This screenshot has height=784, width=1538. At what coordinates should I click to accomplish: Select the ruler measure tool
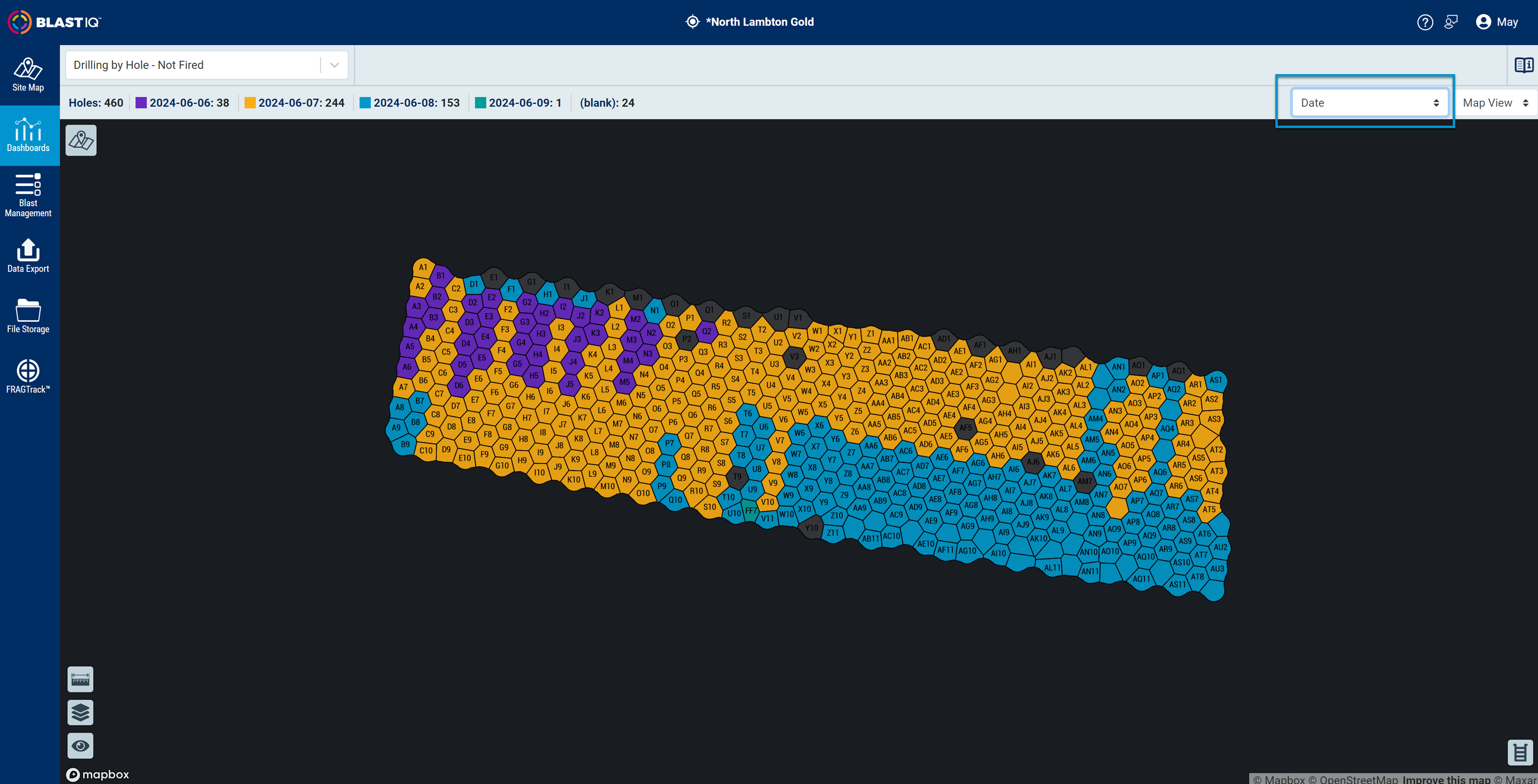pyautogui.click(x=81, y=679)
